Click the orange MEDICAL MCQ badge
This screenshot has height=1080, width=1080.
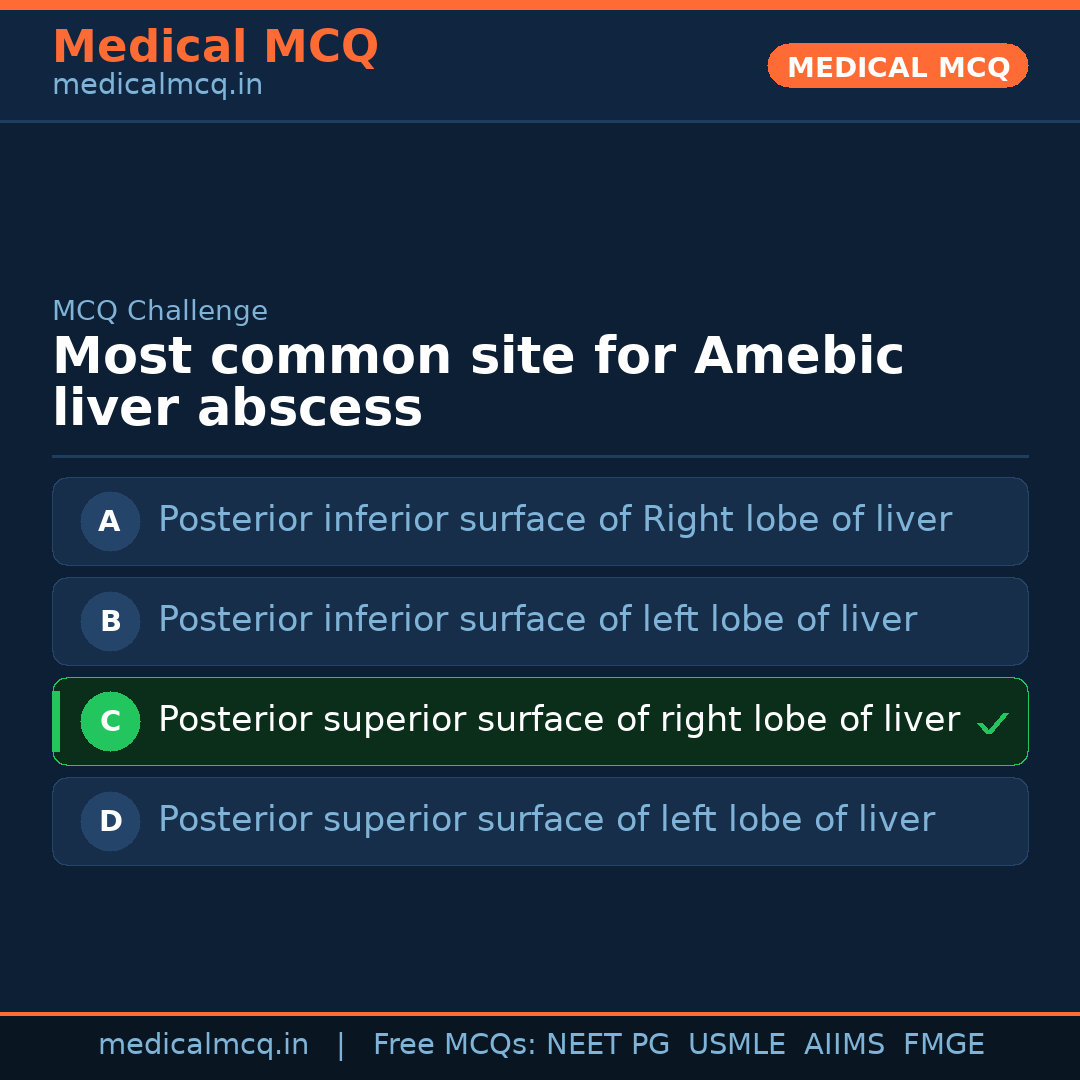897,66
